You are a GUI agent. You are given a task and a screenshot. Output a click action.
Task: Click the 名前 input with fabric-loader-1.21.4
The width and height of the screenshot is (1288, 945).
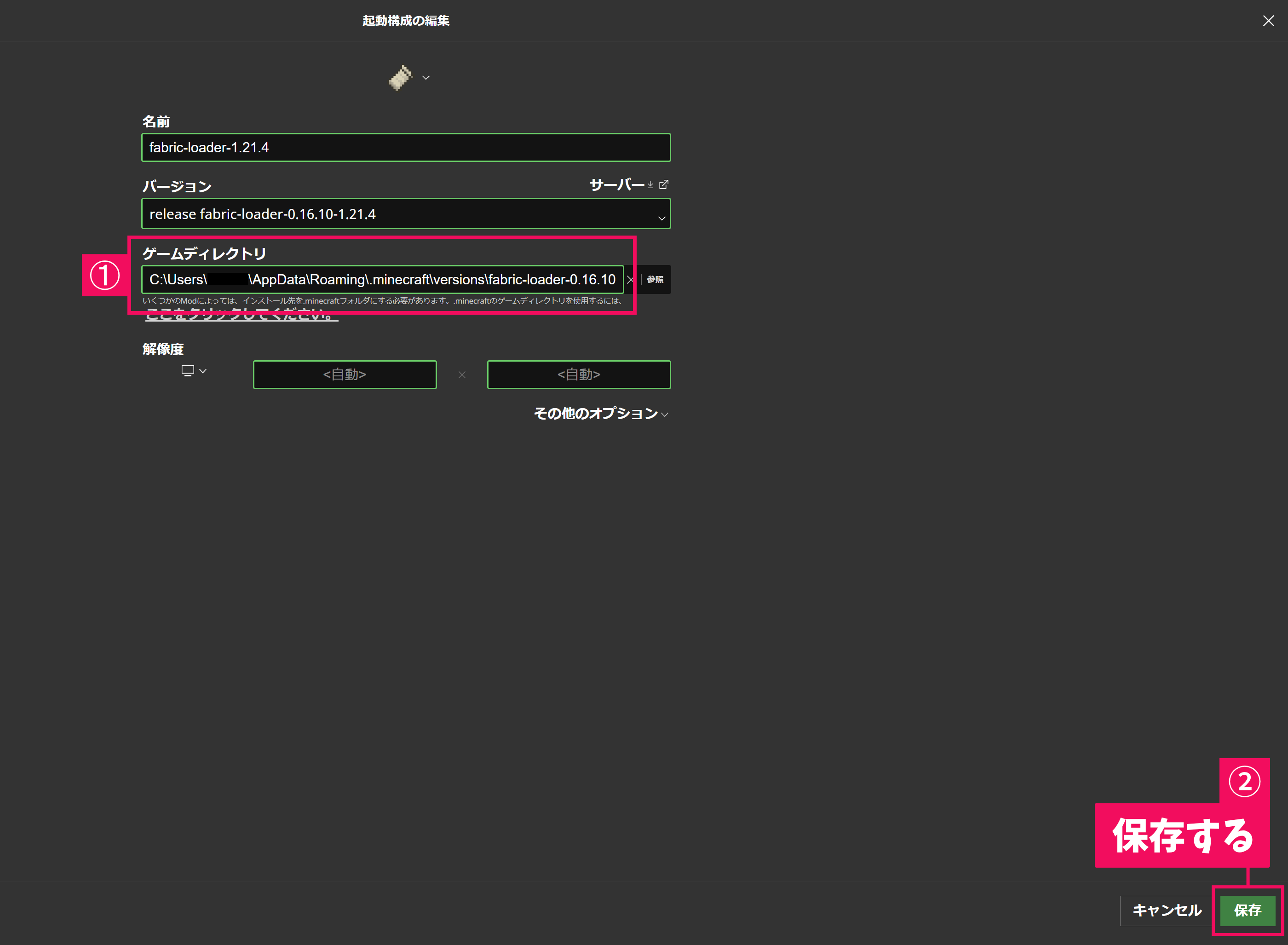coord(406,148)
